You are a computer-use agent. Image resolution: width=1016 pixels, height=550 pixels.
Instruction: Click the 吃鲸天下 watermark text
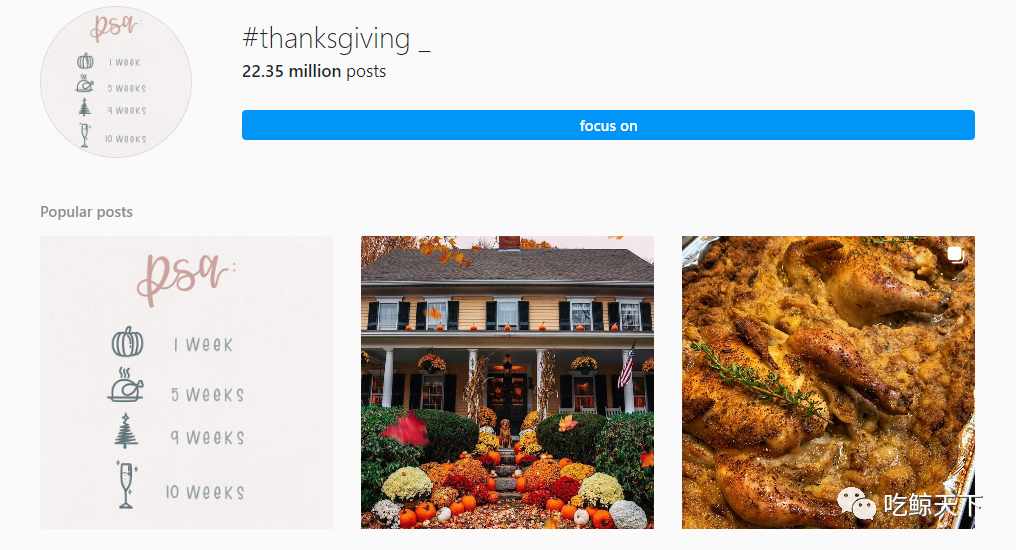tap(933, 505)
